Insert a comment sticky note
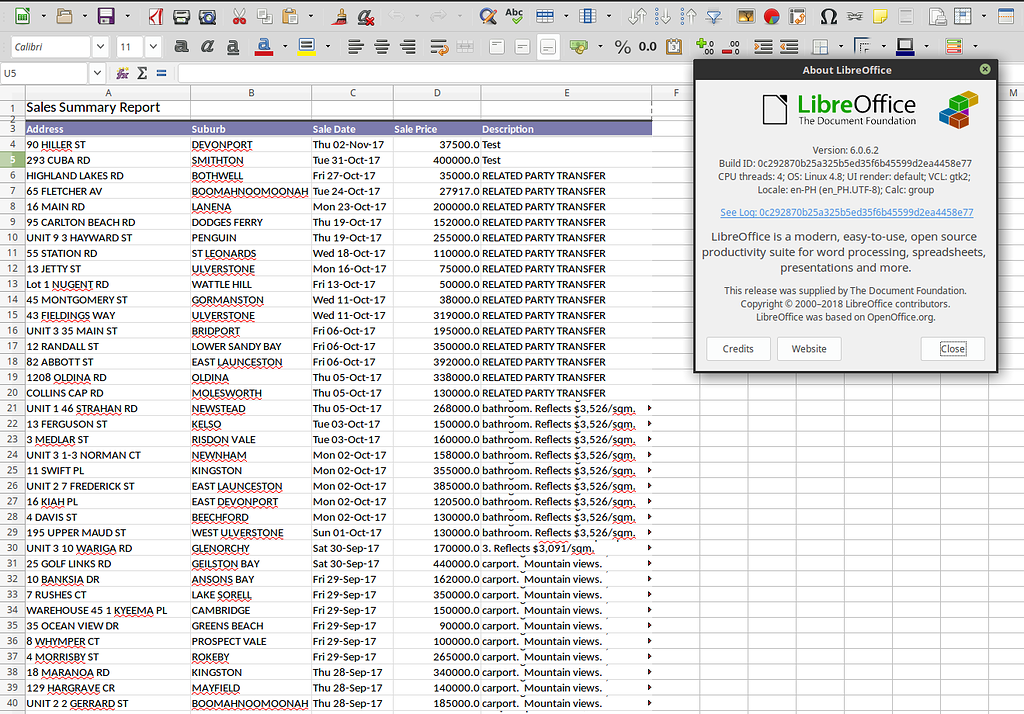This screenshot has width=1024, height=714. coord(880,16)
